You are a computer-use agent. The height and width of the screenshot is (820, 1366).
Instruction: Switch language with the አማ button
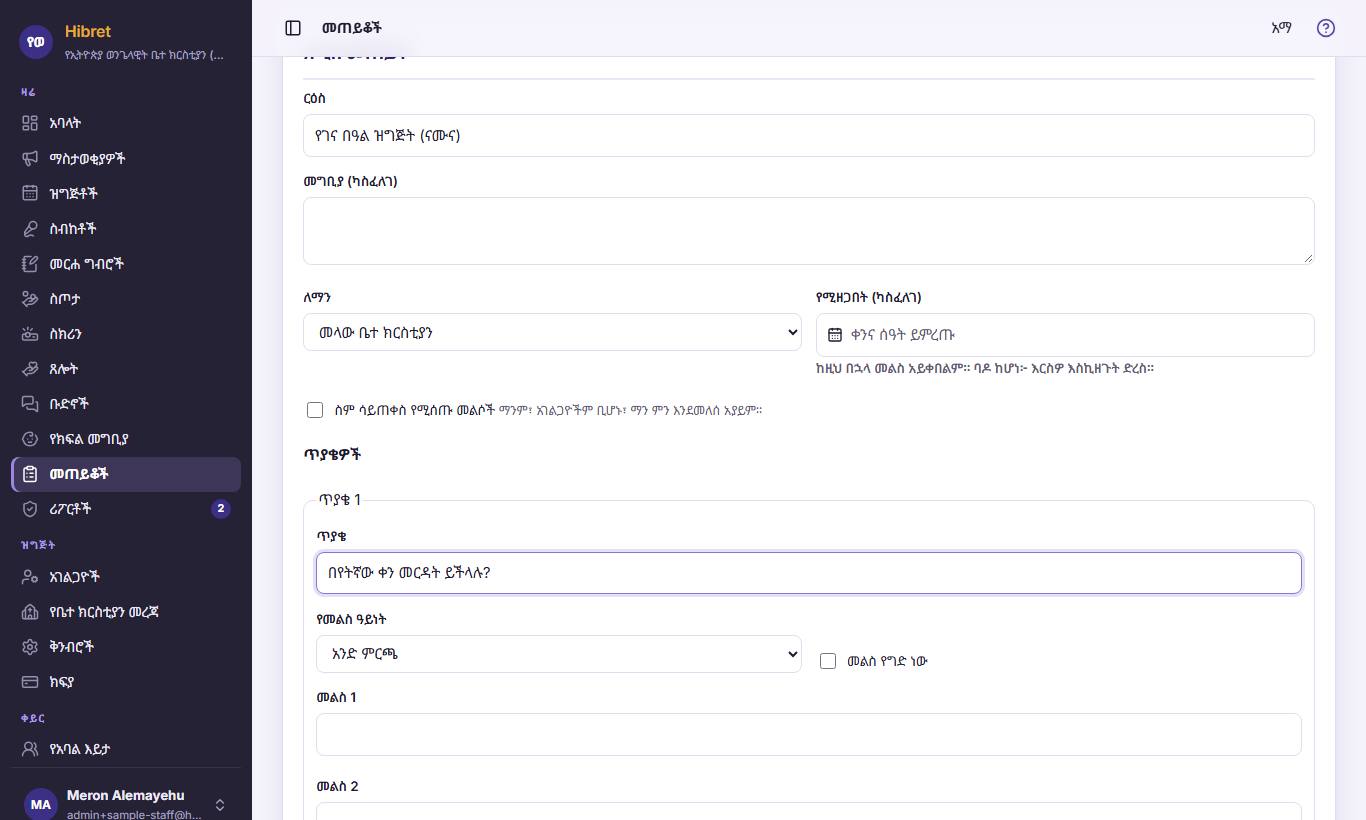[x=1281, y=28]
